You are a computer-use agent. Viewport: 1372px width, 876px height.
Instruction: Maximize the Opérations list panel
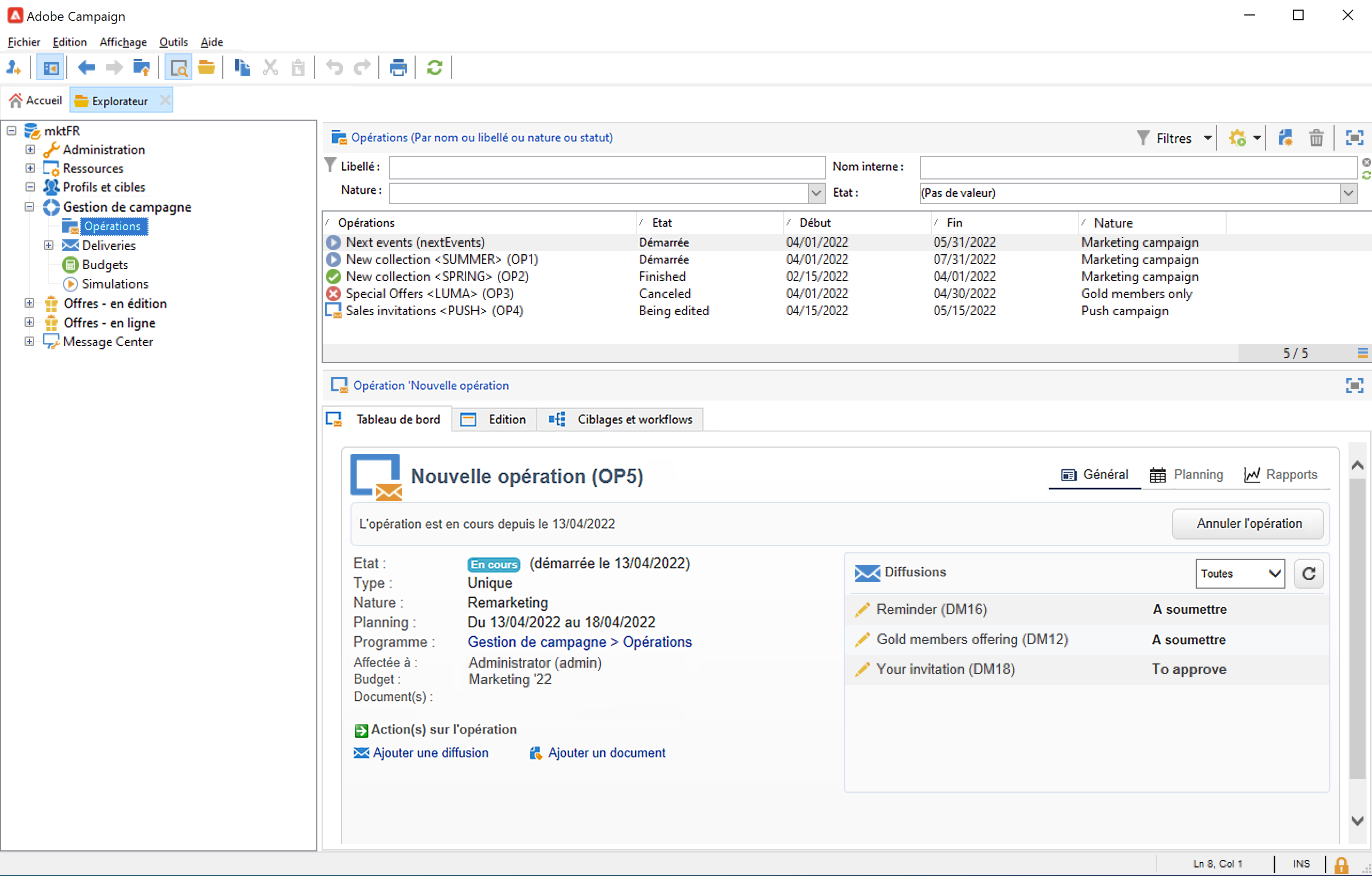(x=1354, y=138)
